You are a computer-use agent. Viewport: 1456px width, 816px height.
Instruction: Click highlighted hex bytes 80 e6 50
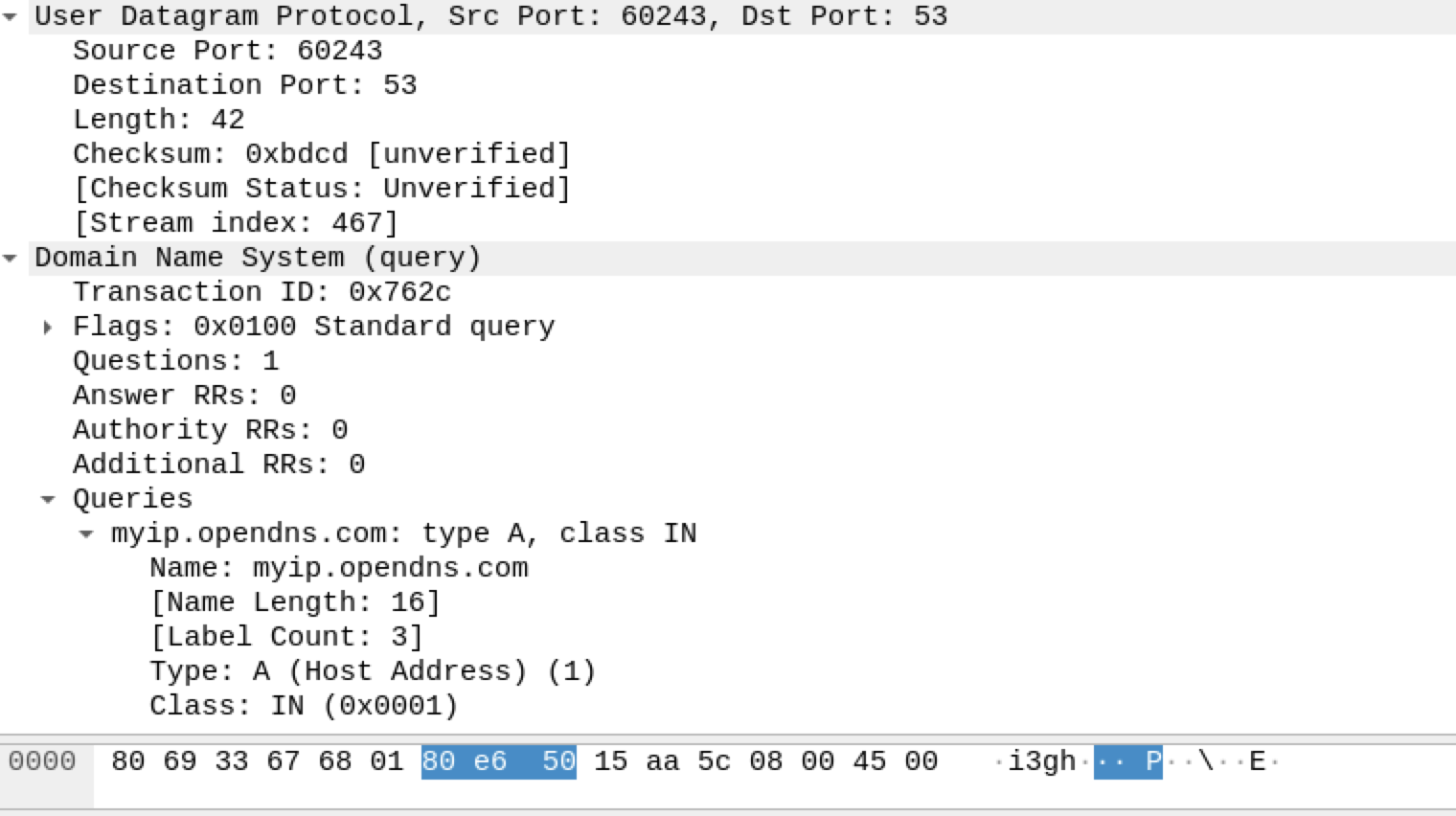point(499,761)
